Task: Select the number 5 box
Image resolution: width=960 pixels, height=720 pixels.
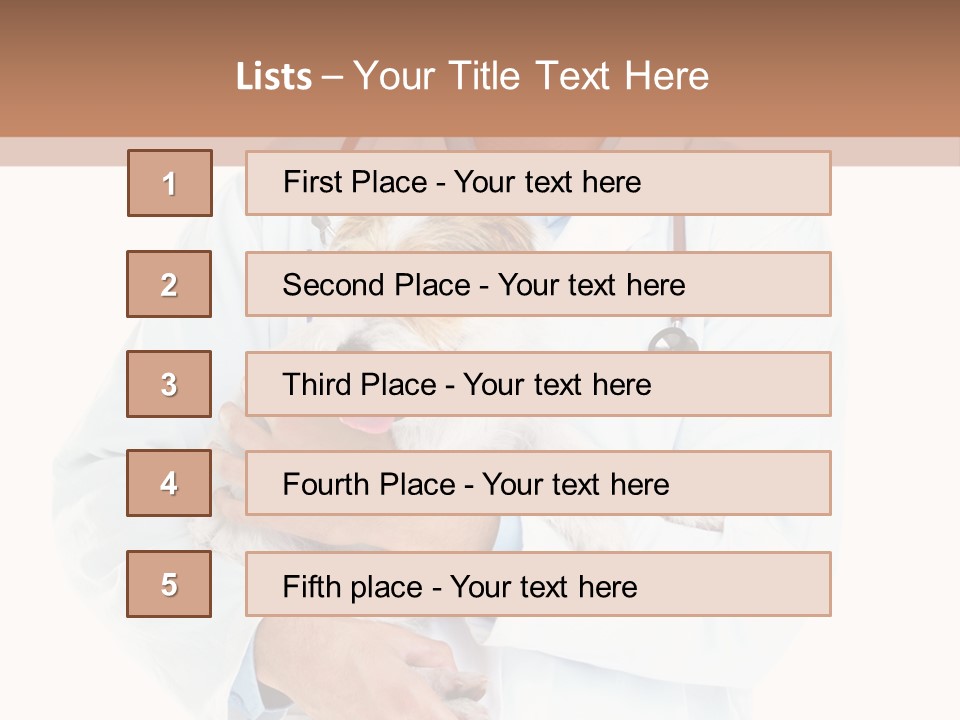Action: click(x=169, y=584)
